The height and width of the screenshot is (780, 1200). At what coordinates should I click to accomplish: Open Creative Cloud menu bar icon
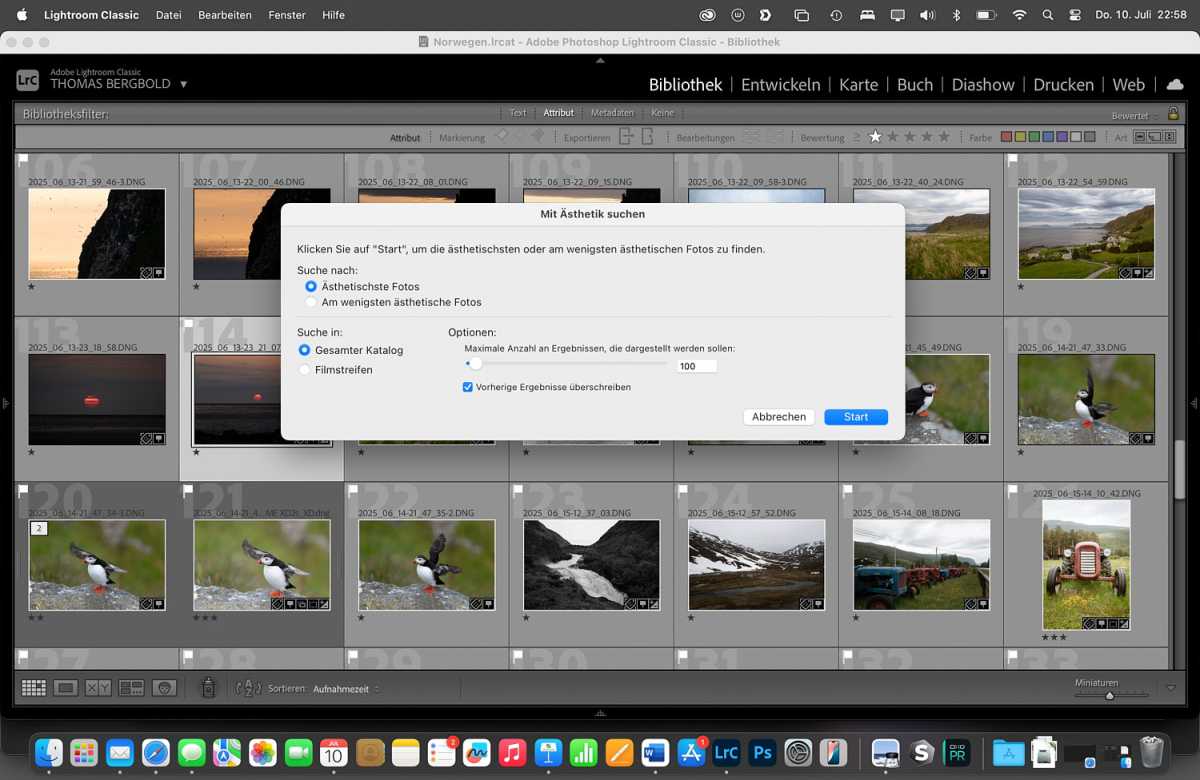click(707, 15)
